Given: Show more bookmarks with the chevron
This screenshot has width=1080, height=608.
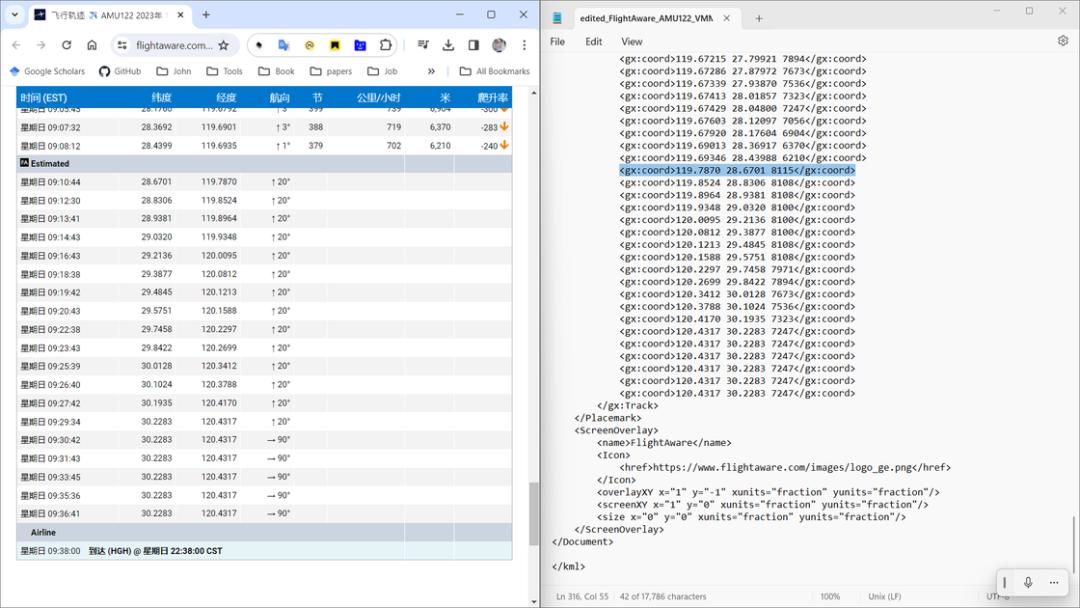Looking at the screenshot, I should (431, 71).
